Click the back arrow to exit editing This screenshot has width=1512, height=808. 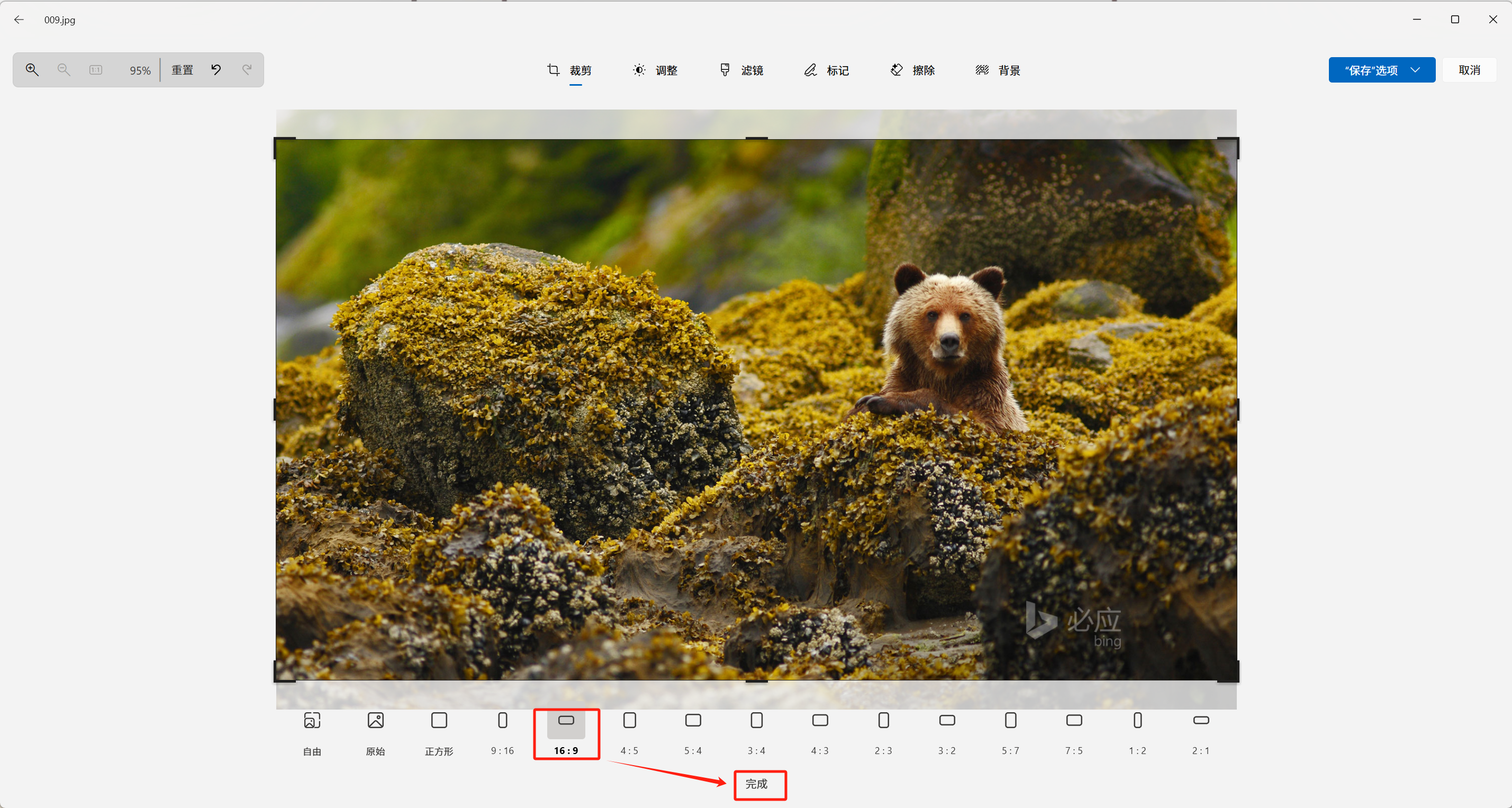[x=20, y=20]
